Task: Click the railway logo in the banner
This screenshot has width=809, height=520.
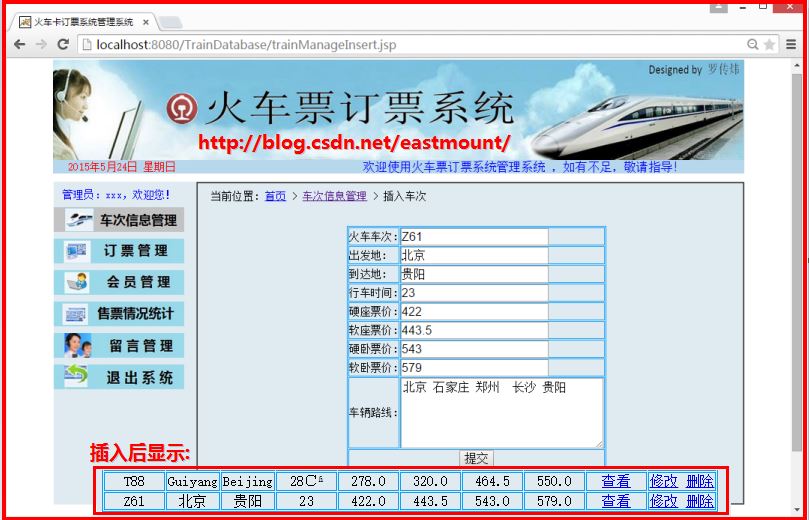Action: click(x=182, y=109)
